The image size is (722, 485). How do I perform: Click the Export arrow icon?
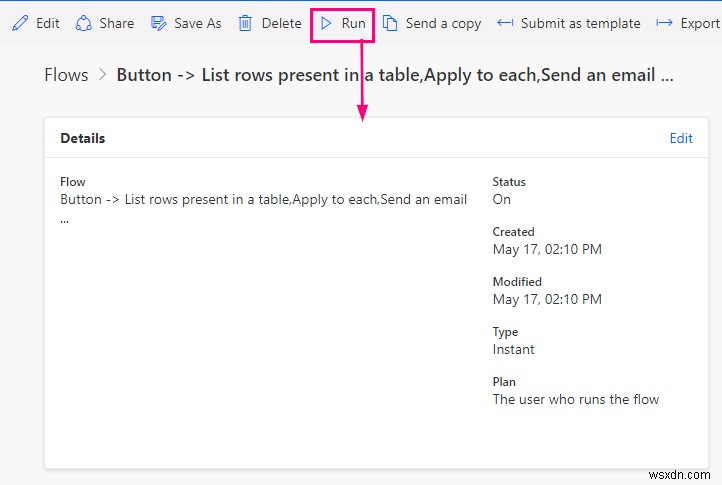pos(664,23)
